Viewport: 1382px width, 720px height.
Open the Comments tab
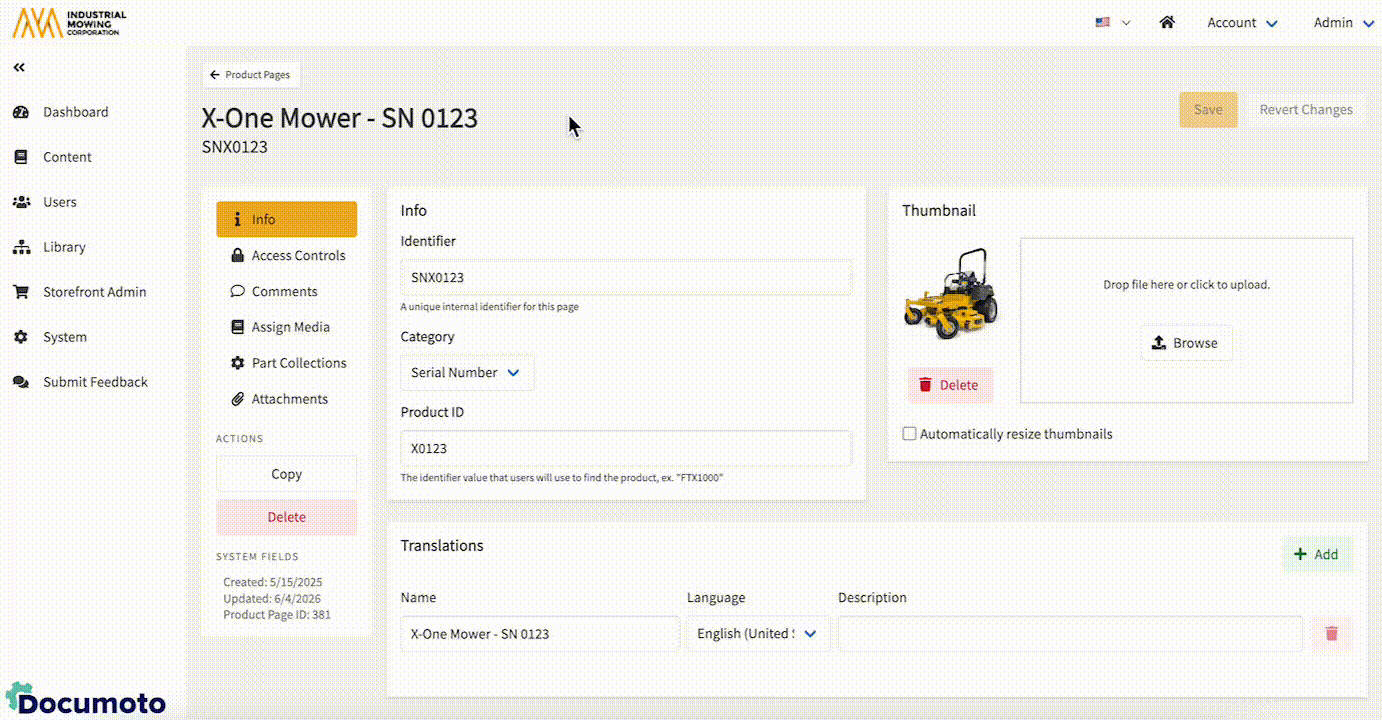pyautogui.click(x=286, y=291)
